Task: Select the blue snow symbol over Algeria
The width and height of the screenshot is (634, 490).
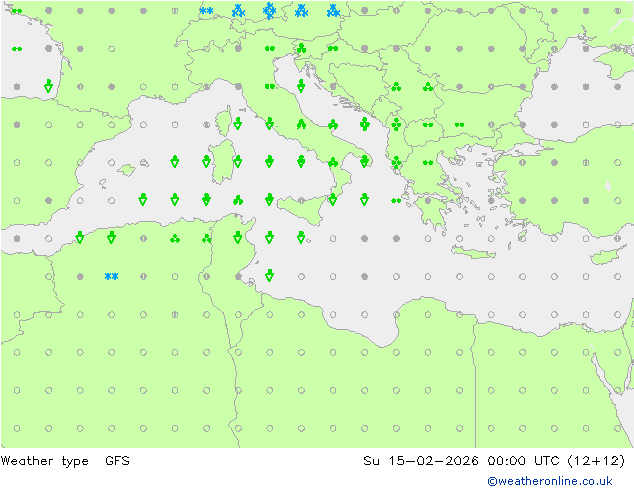Action: click(x=112, y=277)
